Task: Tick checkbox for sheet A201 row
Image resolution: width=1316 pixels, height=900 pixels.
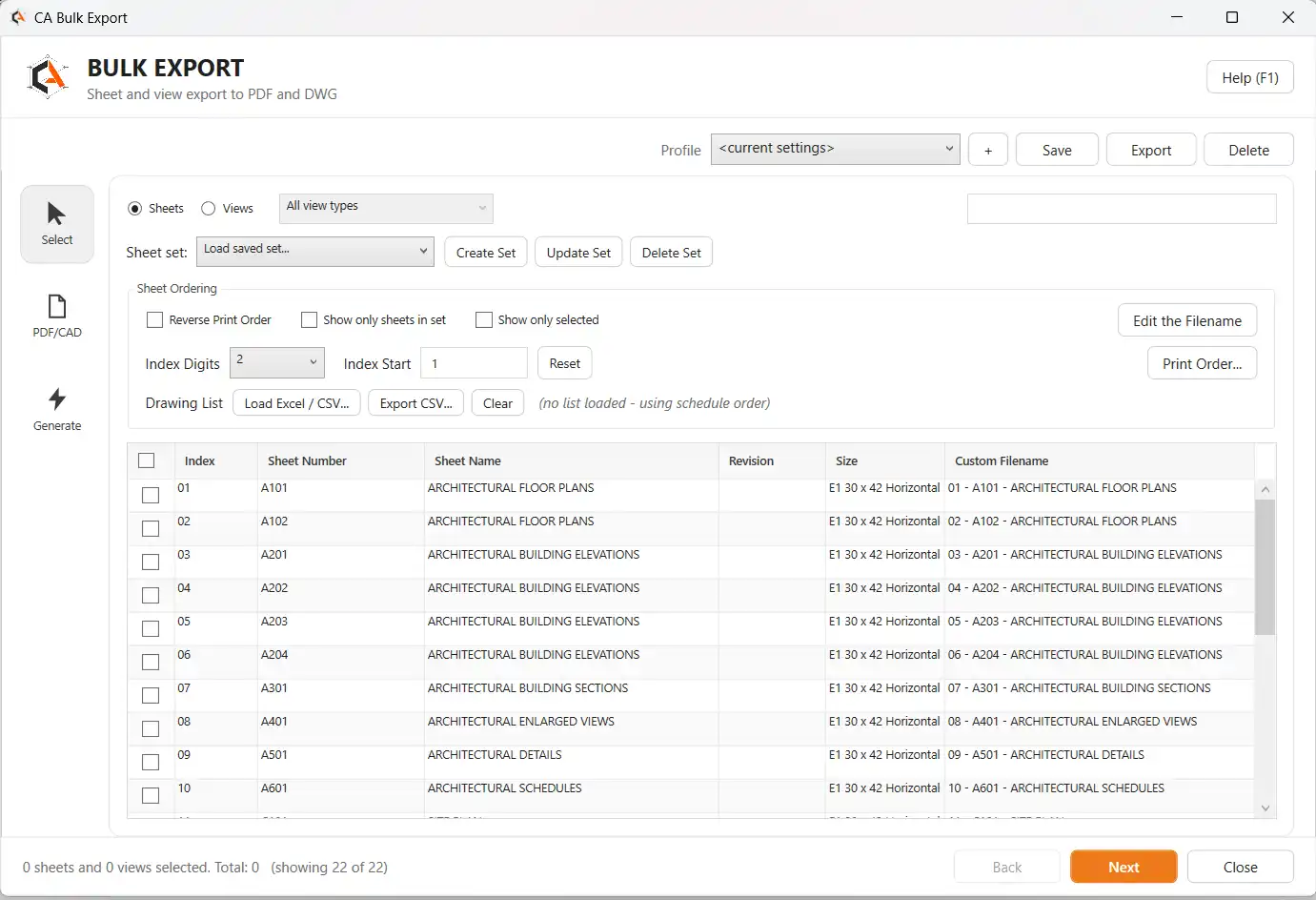Action: coord(151,562)
